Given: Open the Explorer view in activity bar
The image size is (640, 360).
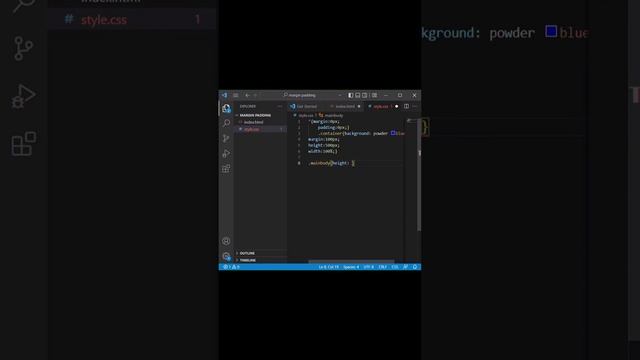Looking at the screenshot, I should pos(226,108).
